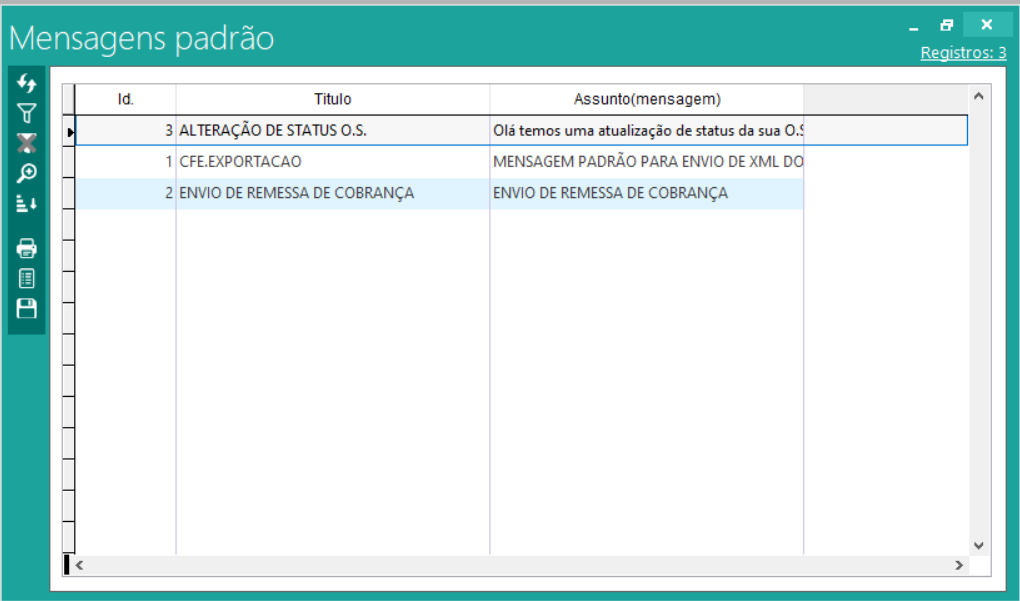1020x601 pixels.
Task: Click the vertical scrollbar down arrow
Action: pos(978,545)
